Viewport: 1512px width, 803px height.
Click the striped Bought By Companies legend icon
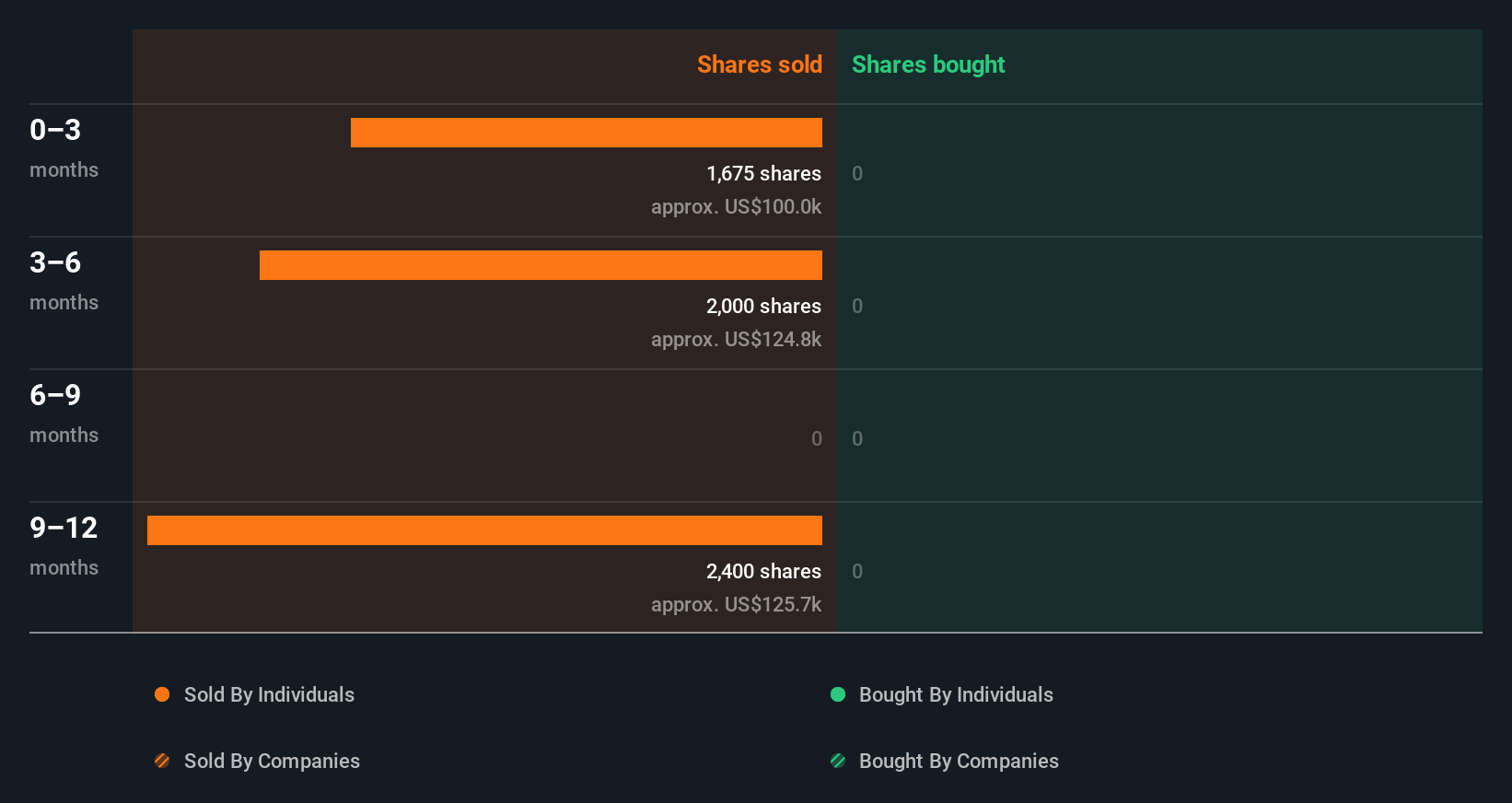click(x=838, y=761)
